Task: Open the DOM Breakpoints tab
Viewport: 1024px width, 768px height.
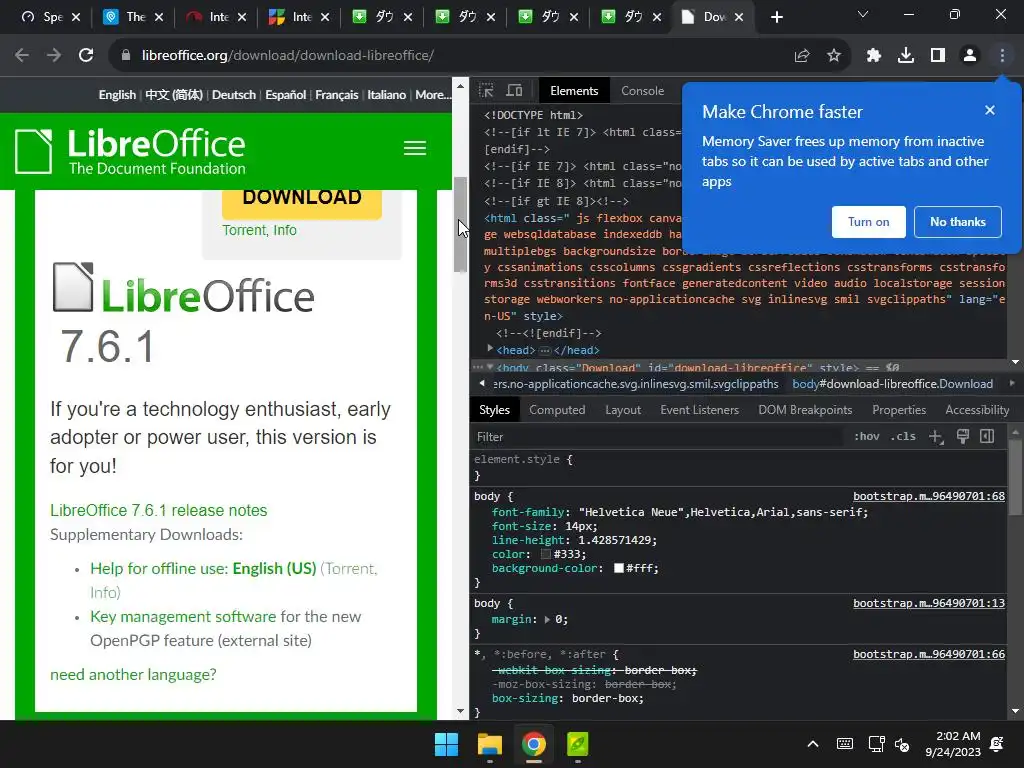Action: click(805, 410)
